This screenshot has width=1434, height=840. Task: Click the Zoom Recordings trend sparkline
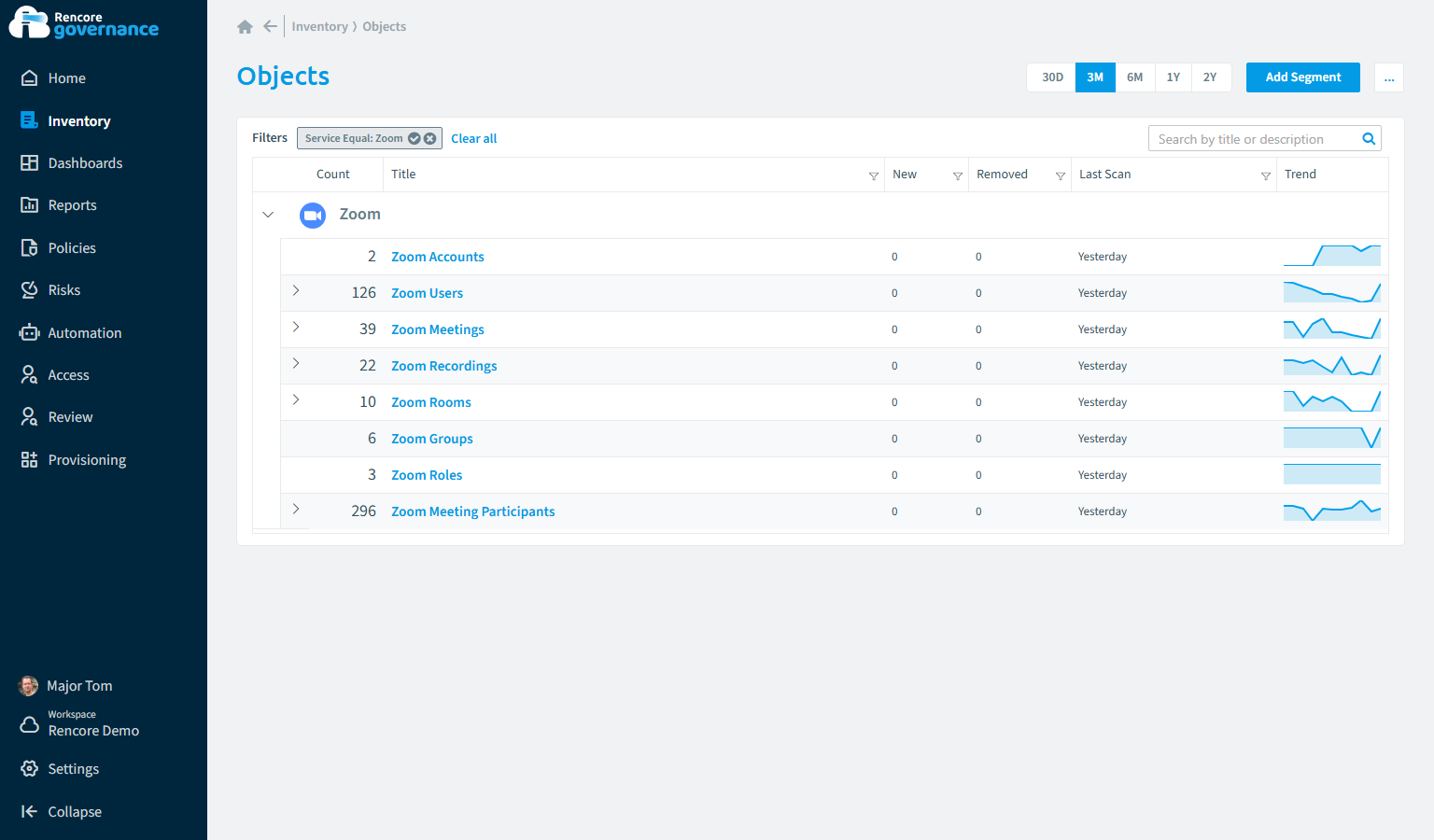coord(1332,365)
